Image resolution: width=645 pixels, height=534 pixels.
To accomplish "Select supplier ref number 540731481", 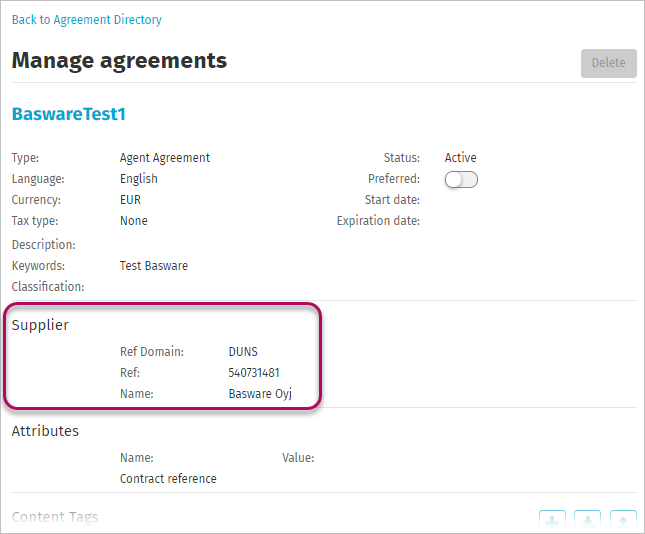I will coord(254,373).
